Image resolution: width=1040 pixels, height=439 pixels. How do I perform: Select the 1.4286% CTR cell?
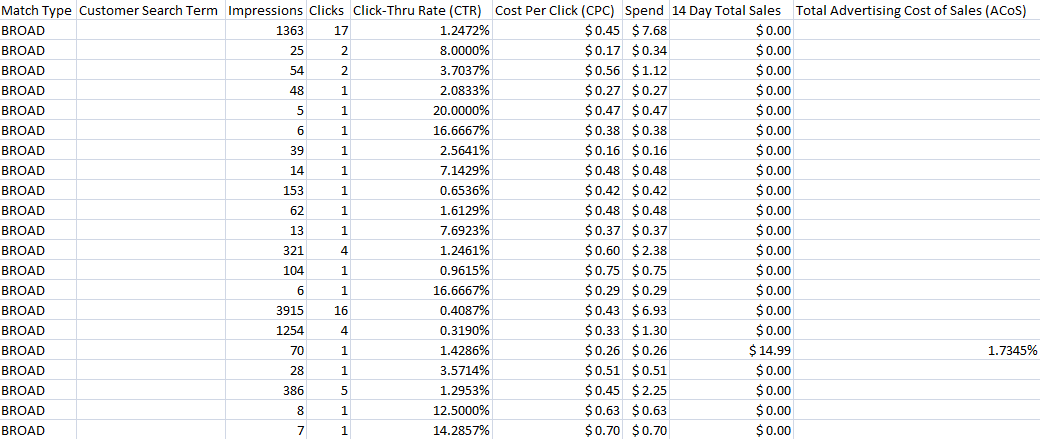pyautogui.click(x=421, y=349)
